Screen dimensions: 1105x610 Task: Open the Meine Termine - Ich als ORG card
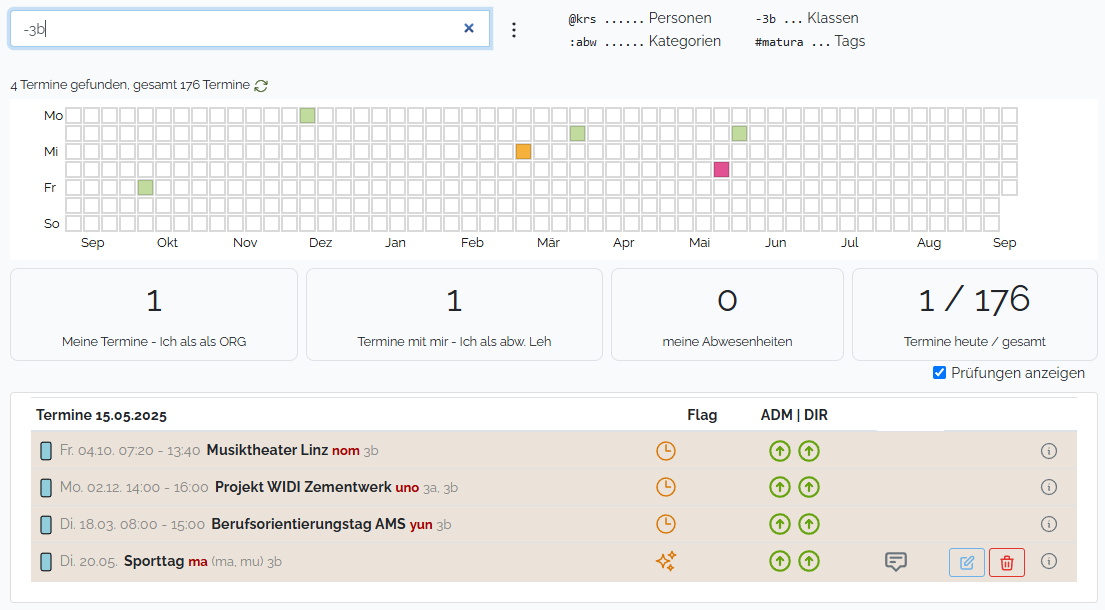coord(154,314)
